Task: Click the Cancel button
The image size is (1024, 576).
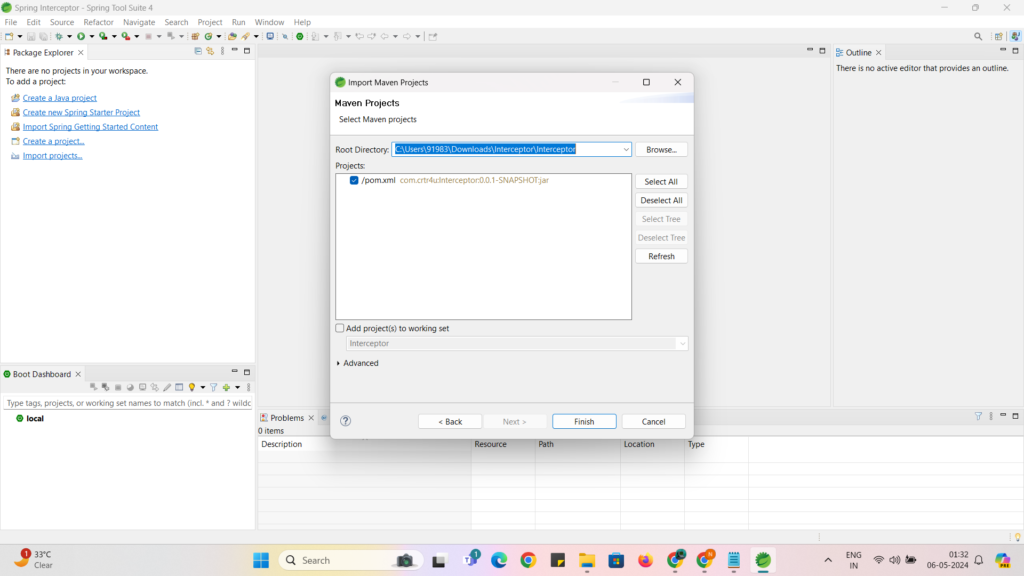Action: (653, 422)
